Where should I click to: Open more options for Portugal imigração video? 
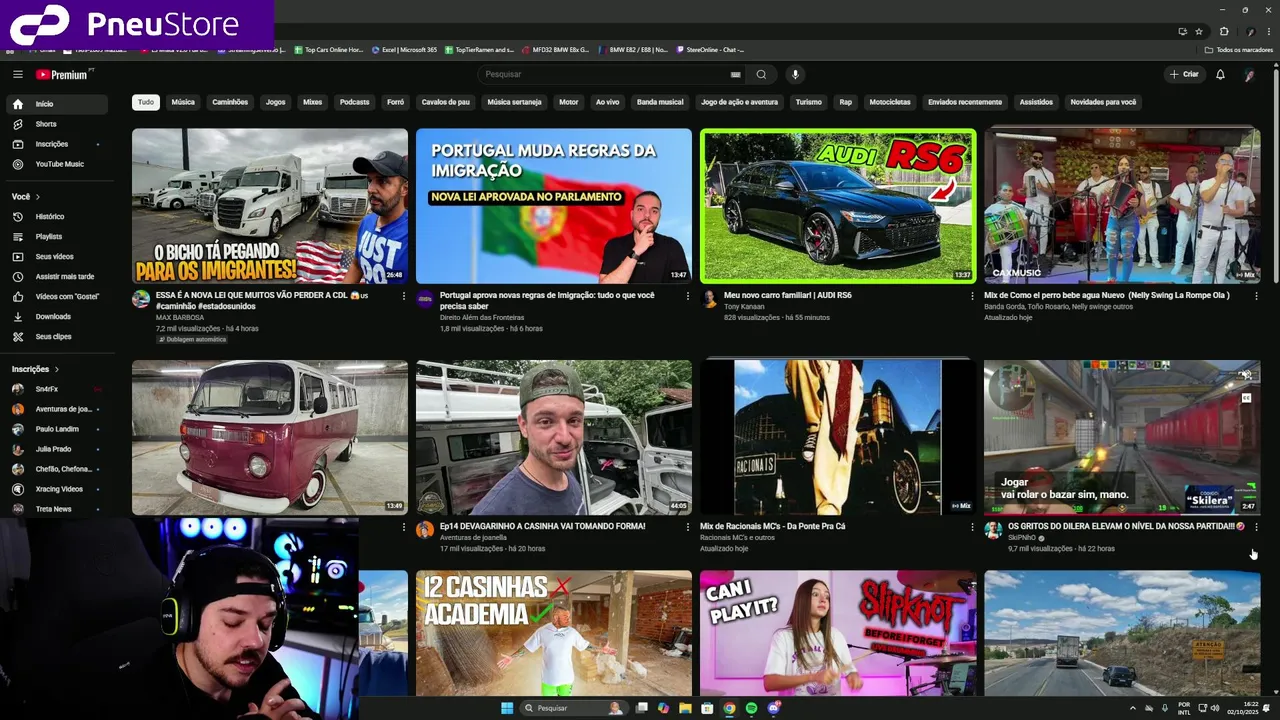(688, 296)
